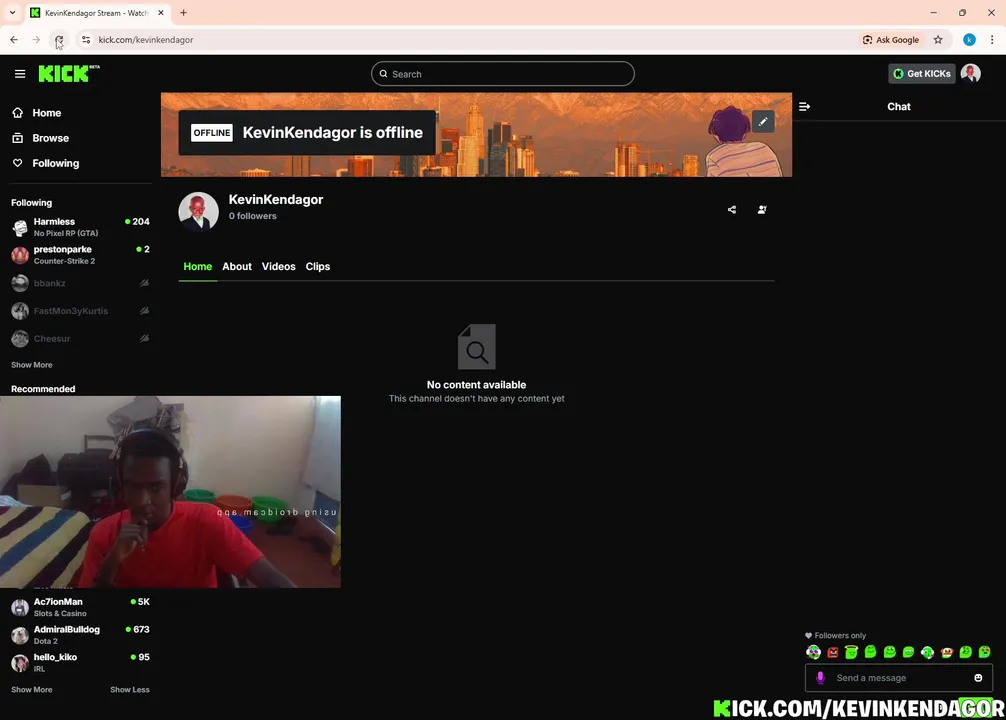Open KevinKendagor profile picture

click(x=198, y=211)
